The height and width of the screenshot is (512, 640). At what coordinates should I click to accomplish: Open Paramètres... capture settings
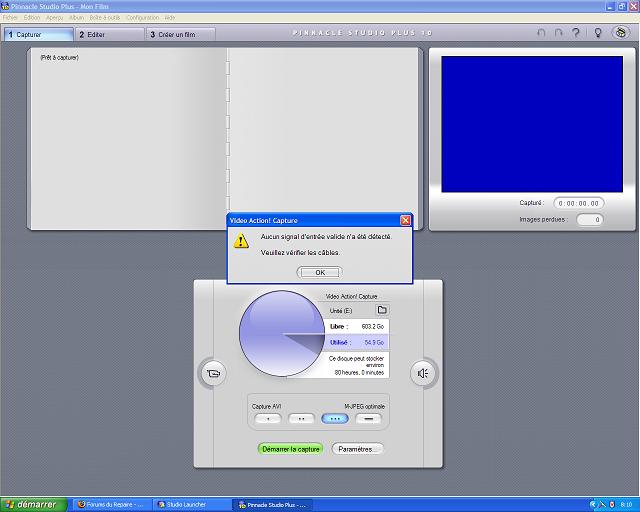(x=357, y=449)
